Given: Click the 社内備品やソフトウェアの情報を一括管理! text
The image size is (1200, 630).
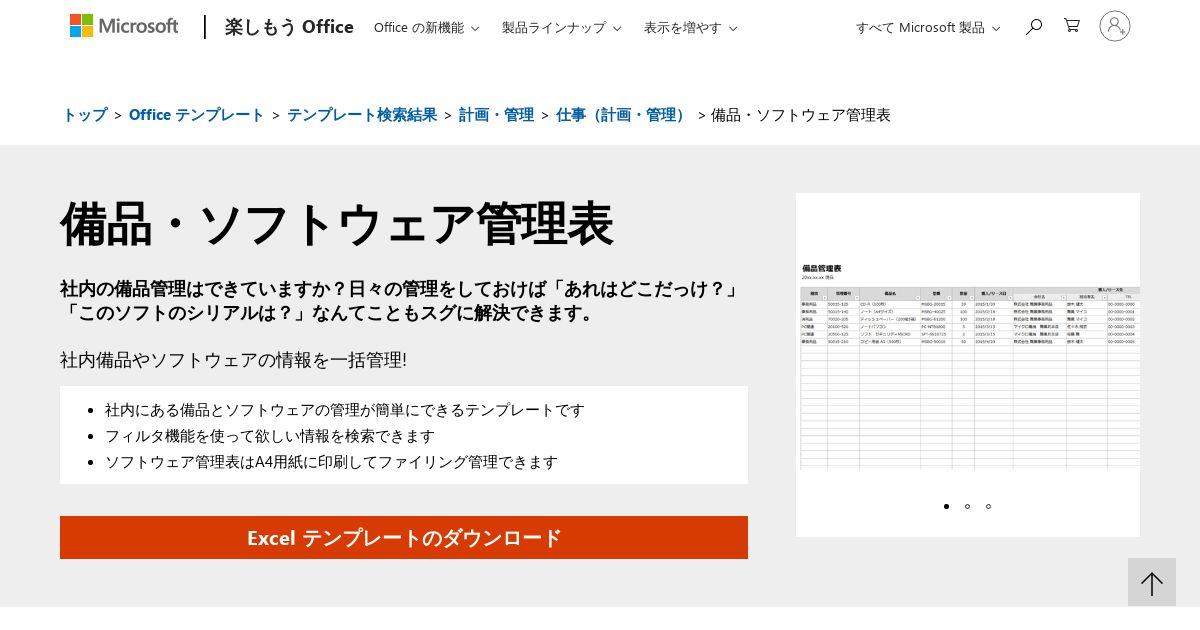Looking at the screenshot, I should click(x=233, y=359).
